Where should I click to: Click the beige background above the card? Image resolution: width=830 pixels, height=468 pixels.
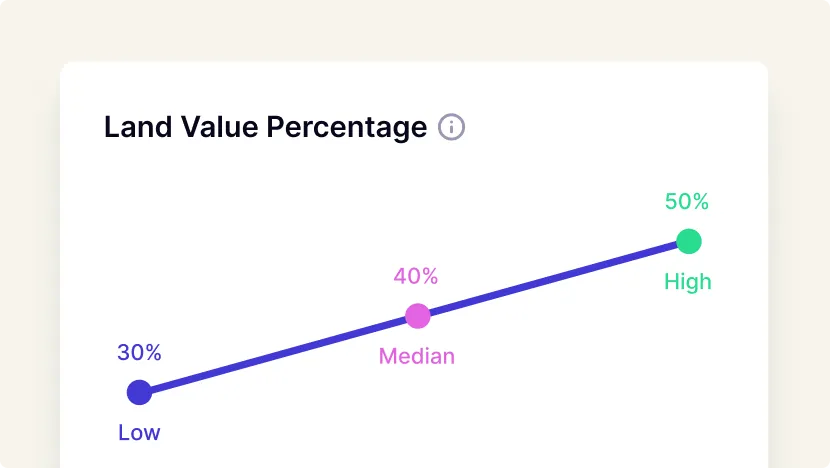click(415, 30)
